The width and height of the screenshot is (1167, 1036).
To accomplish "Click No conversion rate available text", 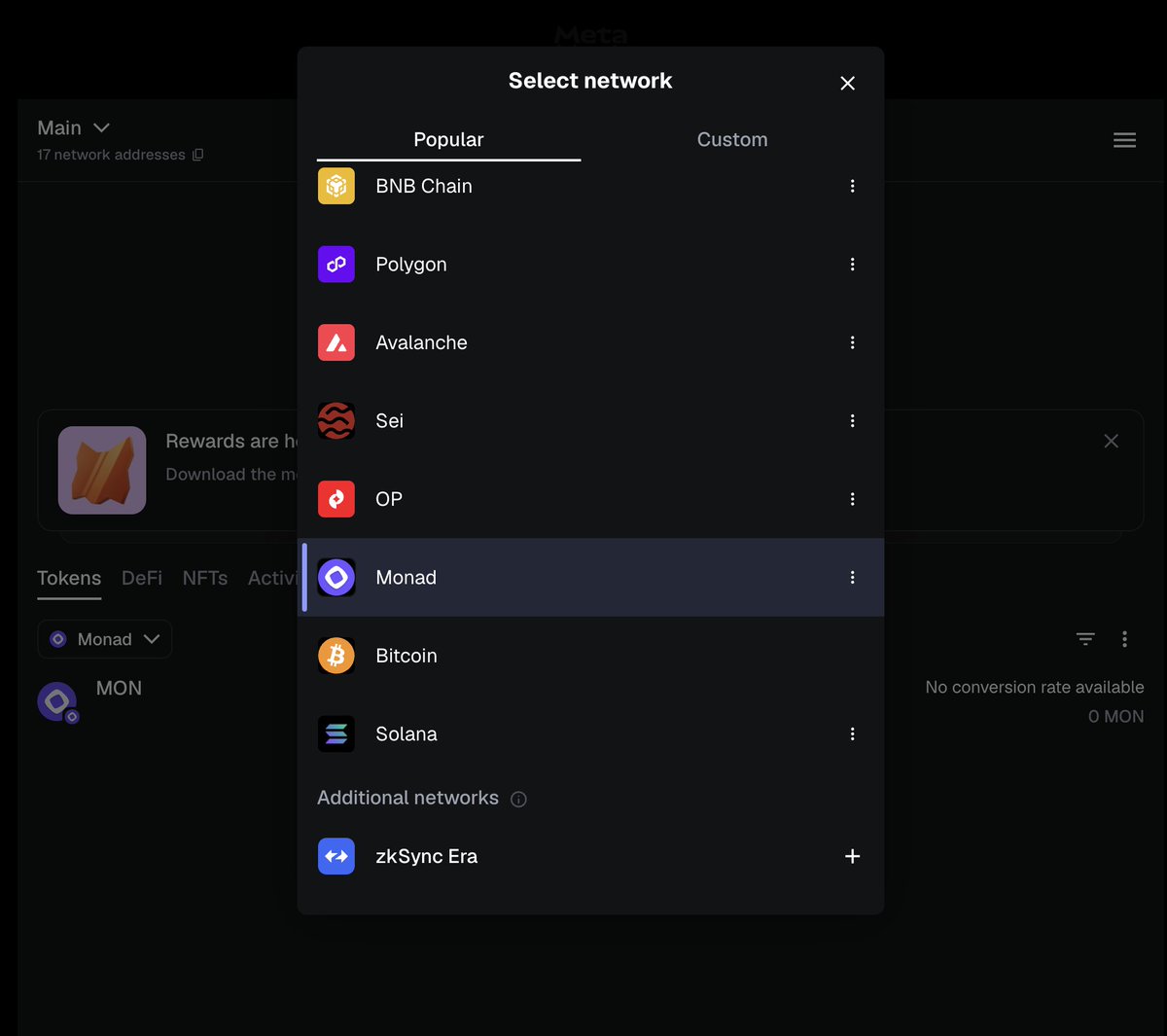I will (x=1035, y=688).
